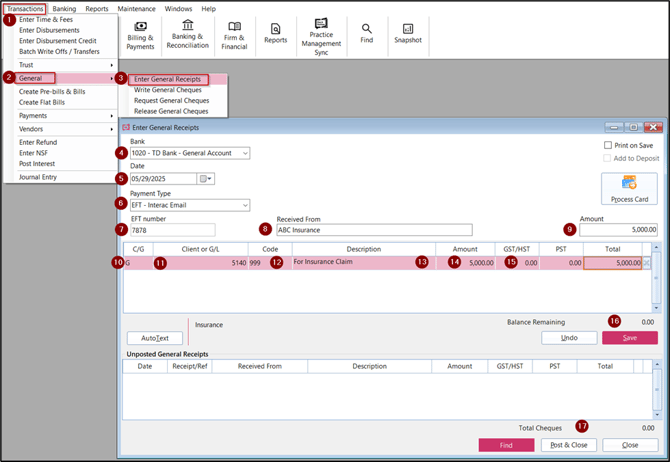Screen dimensions: 670x462
Task: Open the date picker calendar
Action: point(206,179)
